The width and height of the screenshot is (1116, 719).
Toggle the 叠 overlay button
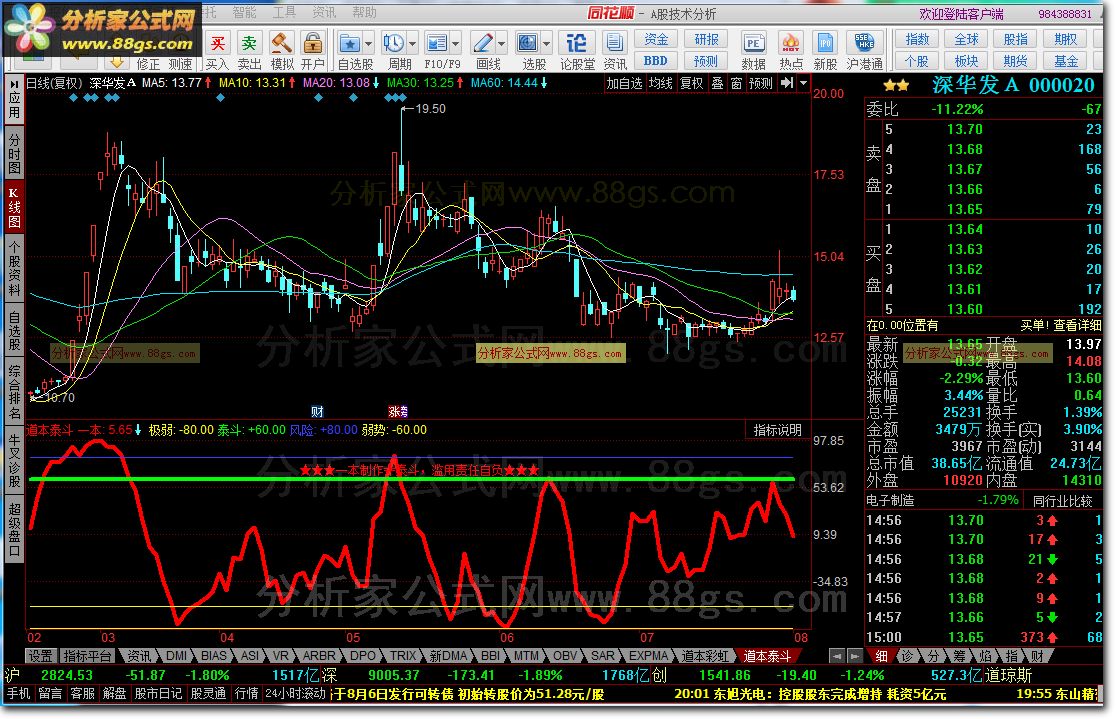[x=717, y=83]
